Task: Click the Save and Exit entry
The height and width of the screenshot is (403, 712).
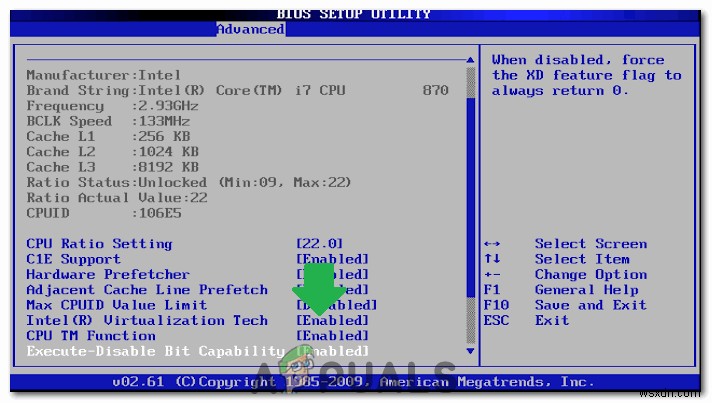Action: point(591,305)
